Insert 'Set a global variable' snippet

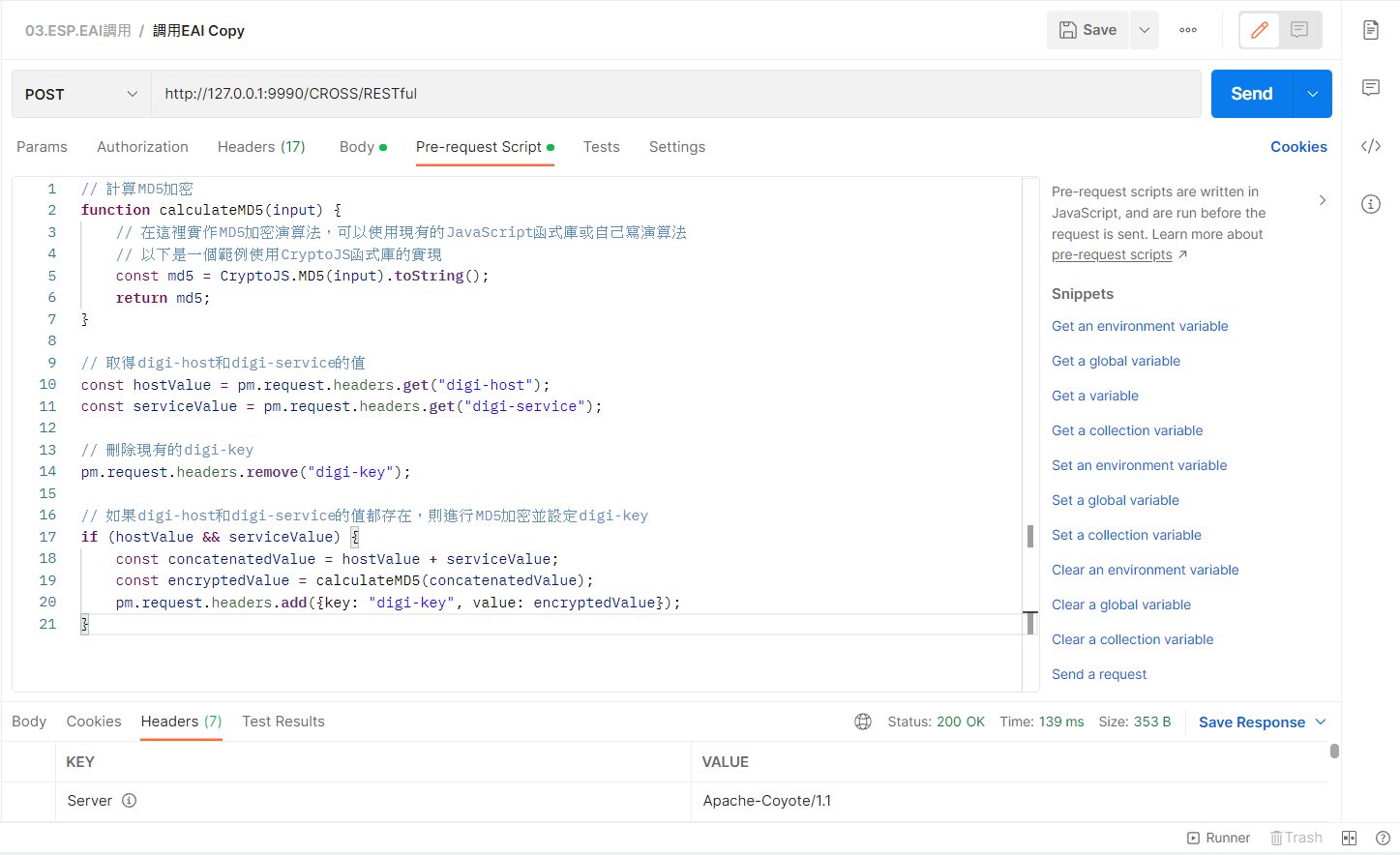coord(1116,500)
